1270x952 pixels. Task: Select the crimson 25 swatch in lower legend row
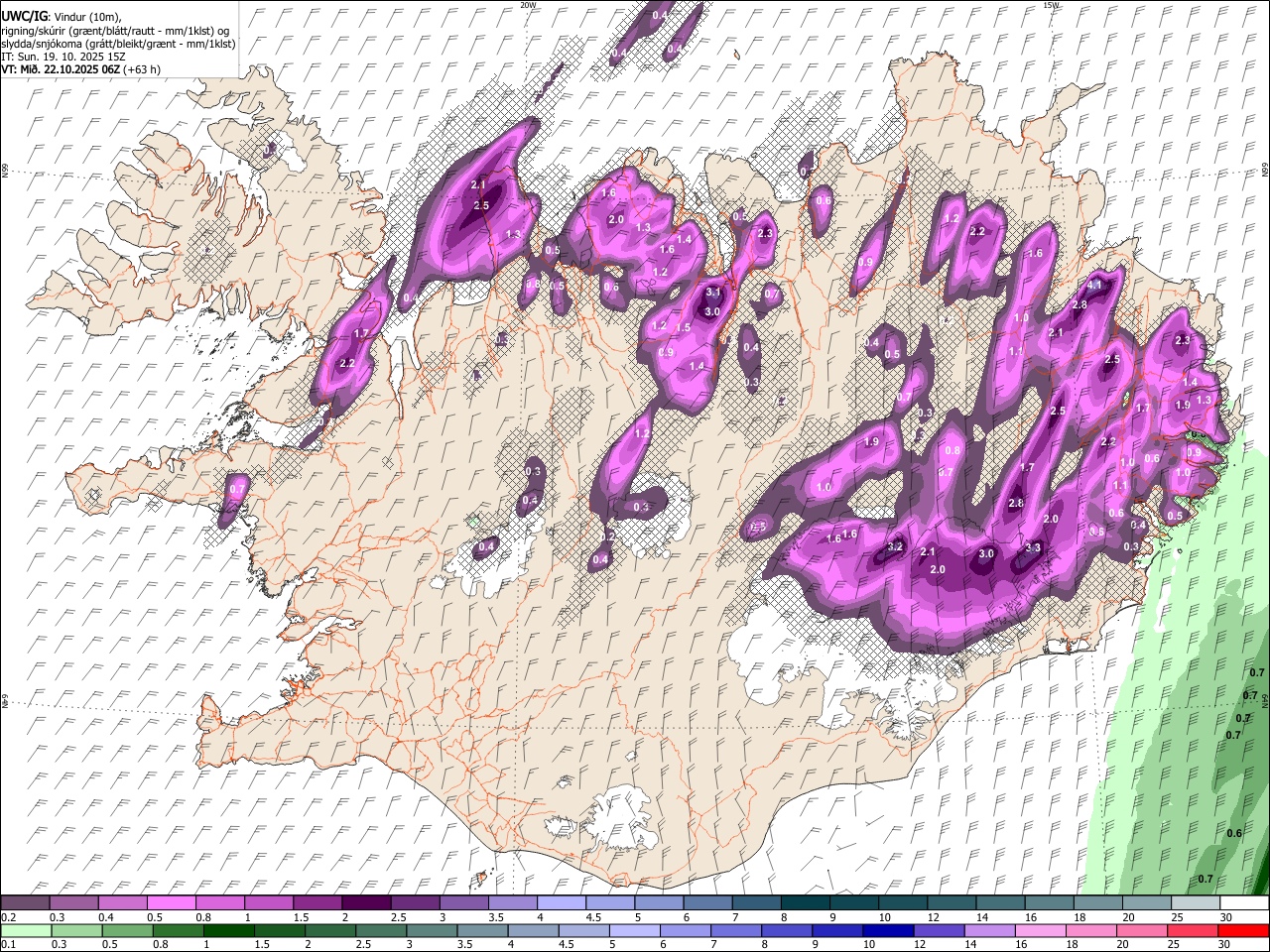pos(1193,931)
